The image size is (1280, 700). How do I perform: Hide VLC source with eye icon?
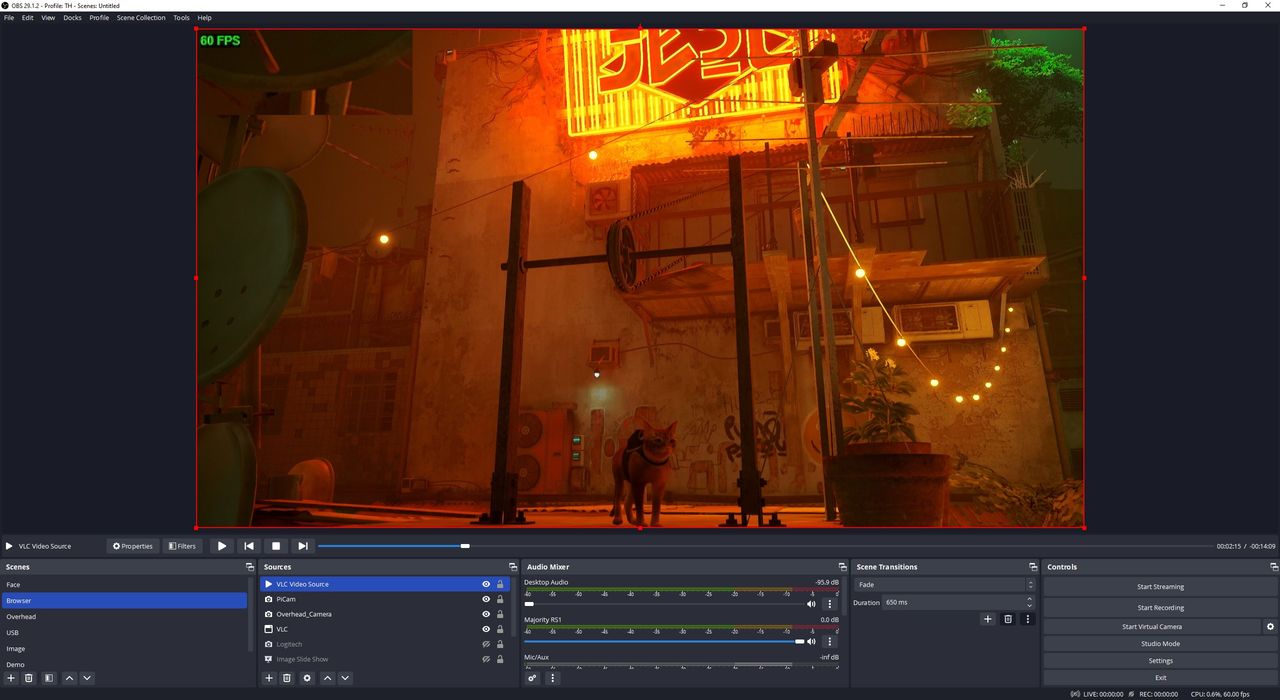486,629
